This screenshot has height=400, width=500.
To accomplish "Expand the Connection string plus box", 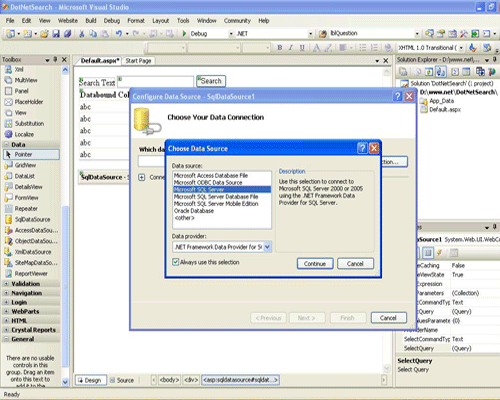I will [x=142, y=177].
